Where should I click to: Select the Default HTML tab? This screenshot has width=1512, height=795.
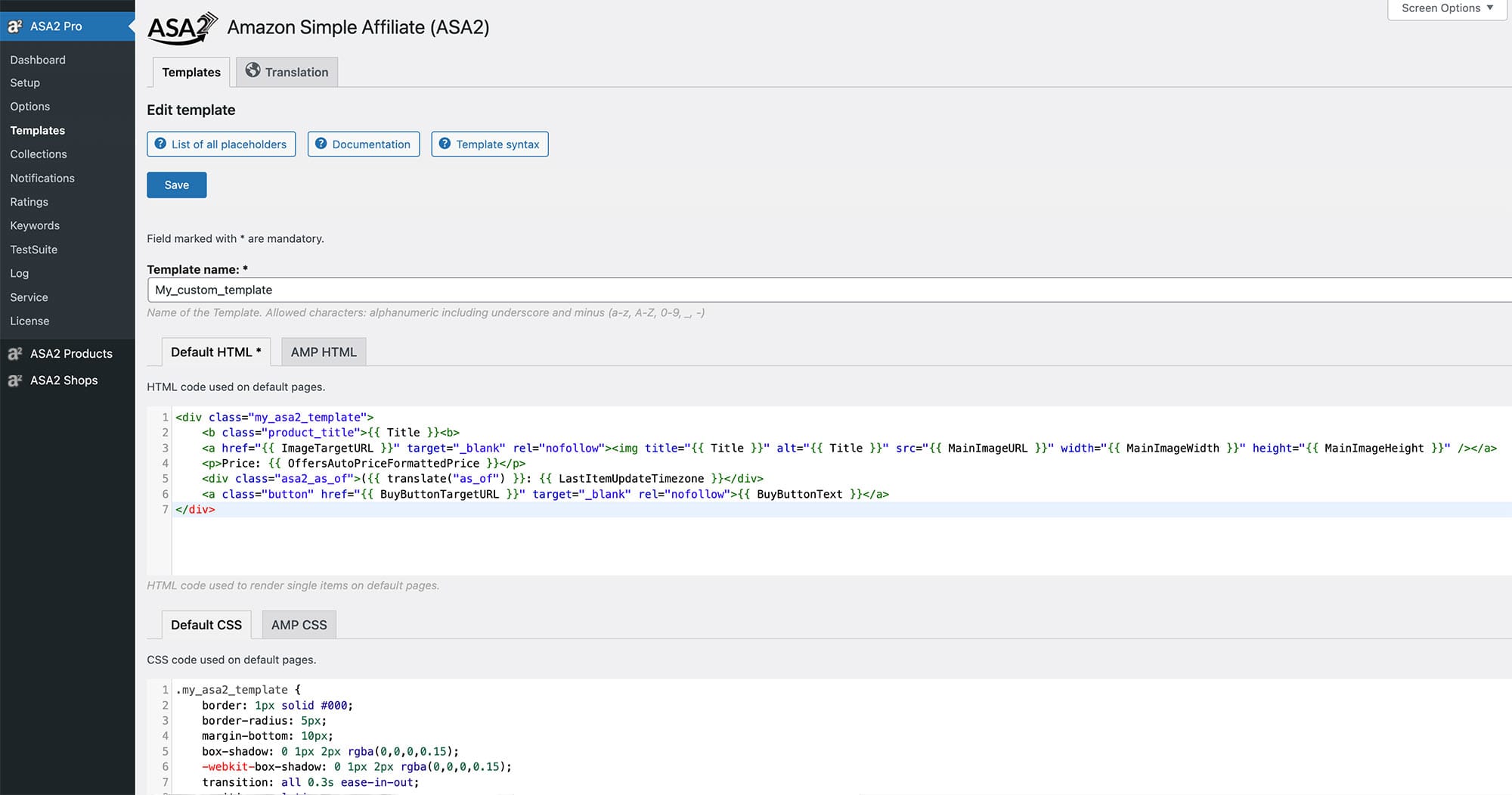tap(216, 352)
